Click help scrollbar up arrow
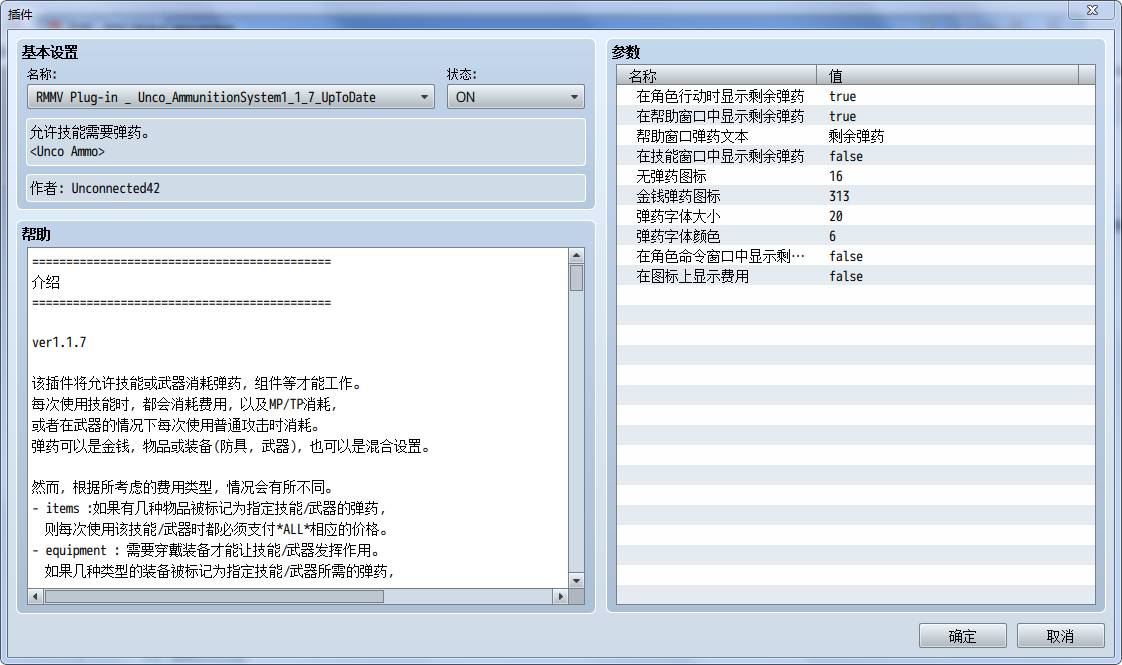This screenshot has width=1122, height=665. pos(576,256)
